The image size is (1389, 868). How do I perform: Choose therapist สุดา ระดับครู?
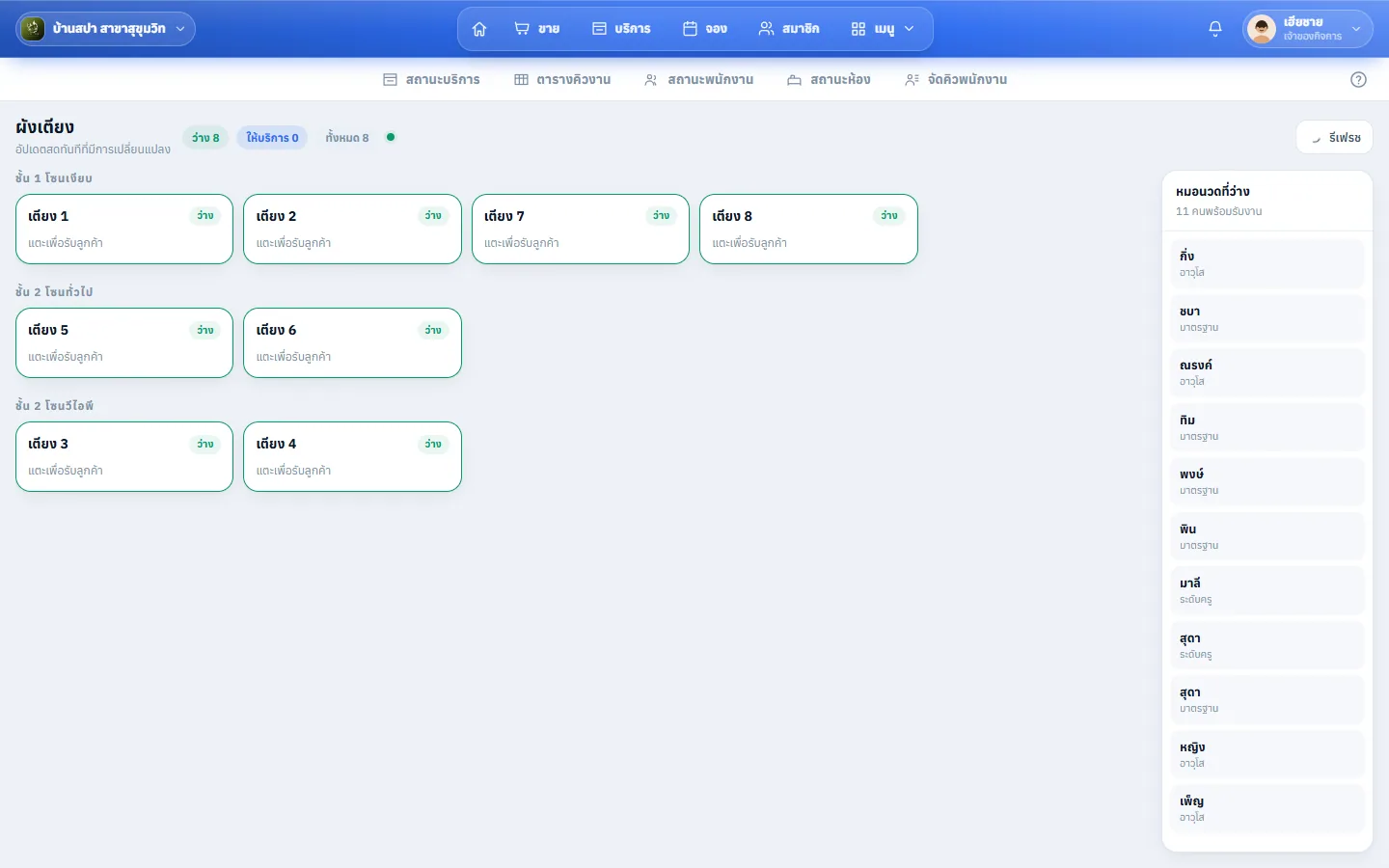1267,645
